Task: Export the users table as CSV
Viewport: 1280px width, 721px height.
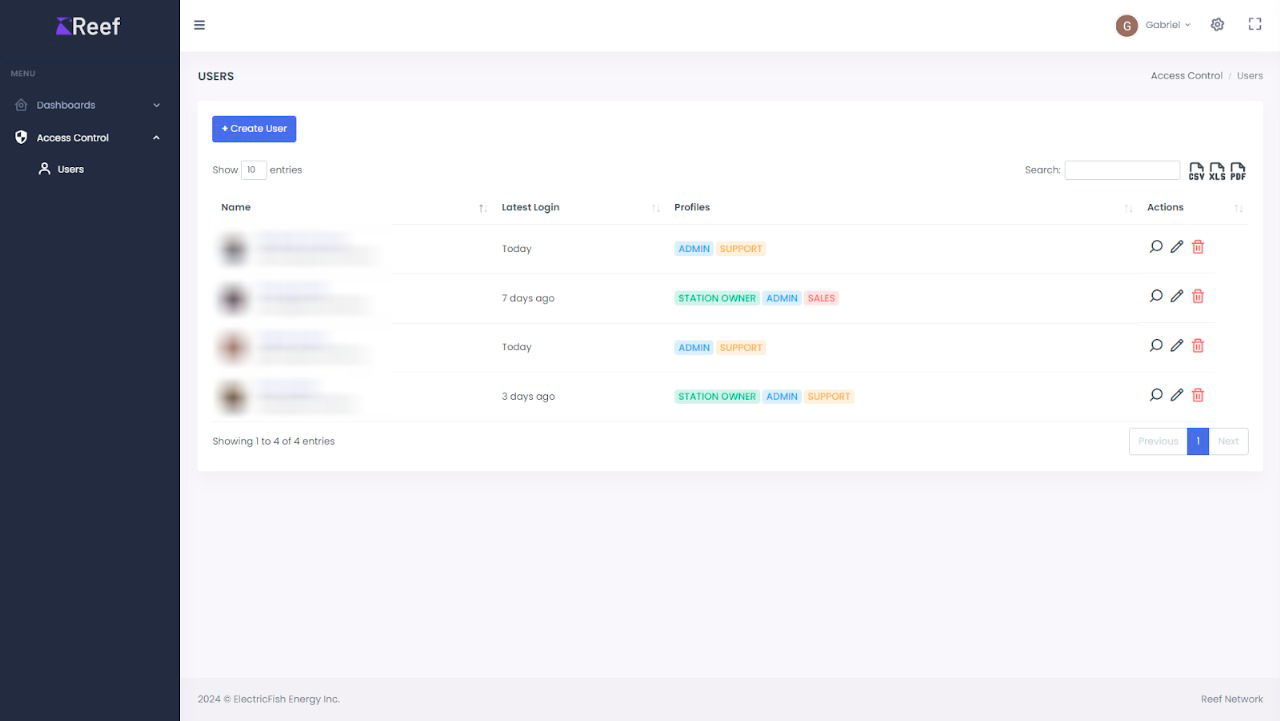Action: pyautogui.click(x=1196, y=171)
